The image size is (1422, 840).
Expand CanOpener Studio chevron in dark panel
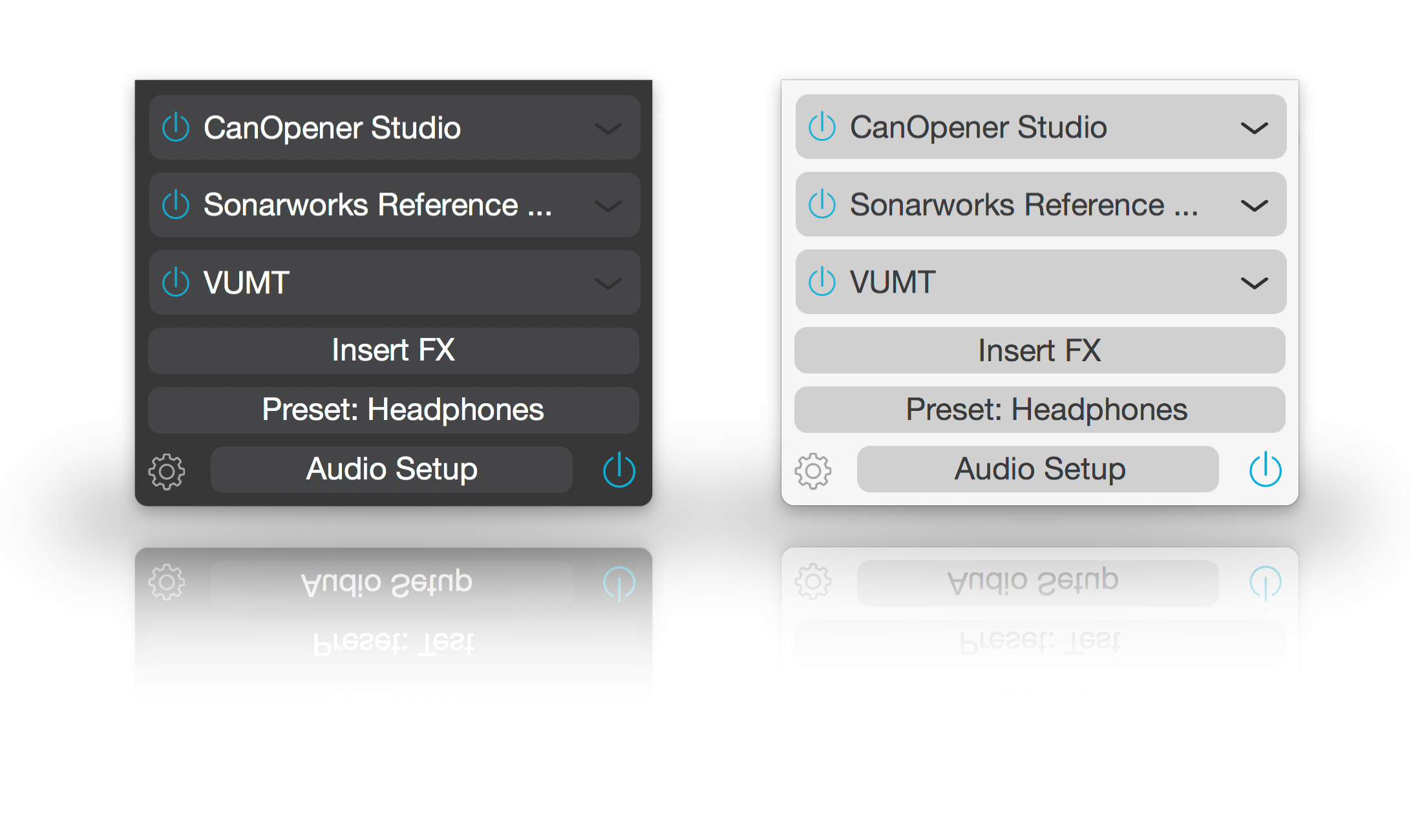608,129
